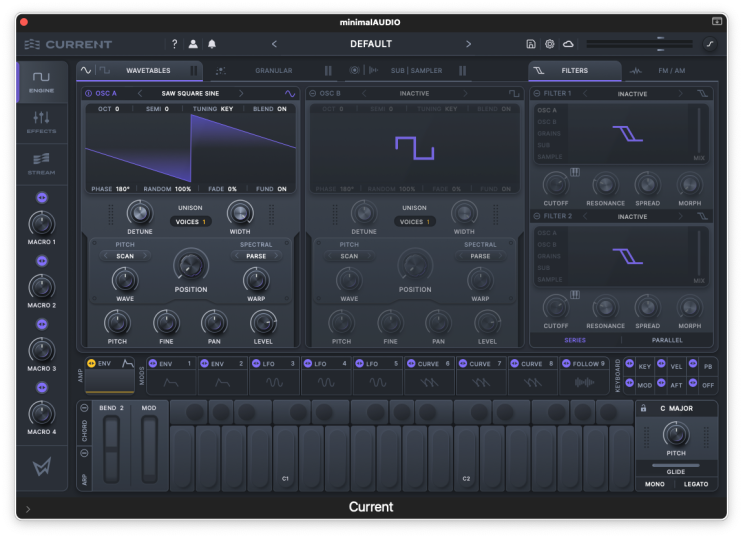The image size is (743, 538).
Task: Click Filter 1 filter shape icon
Action: [x=703, y=93]
